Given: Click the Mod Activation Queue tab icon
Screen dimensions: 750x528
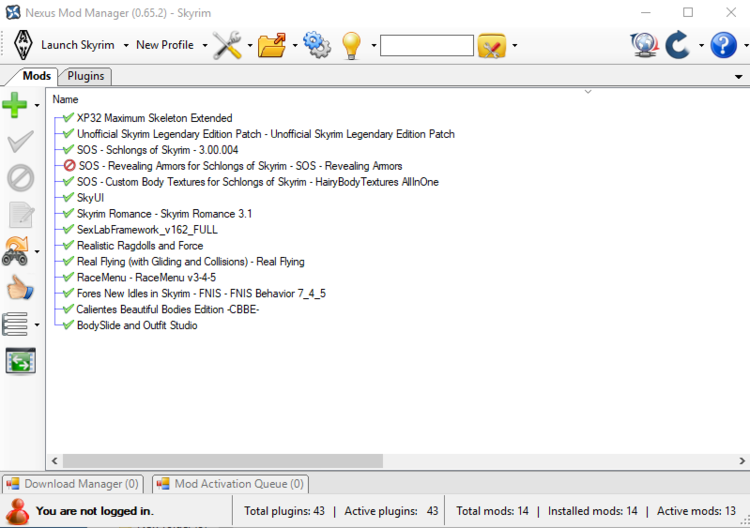Looking at the screenshot, I should point(163,484).
